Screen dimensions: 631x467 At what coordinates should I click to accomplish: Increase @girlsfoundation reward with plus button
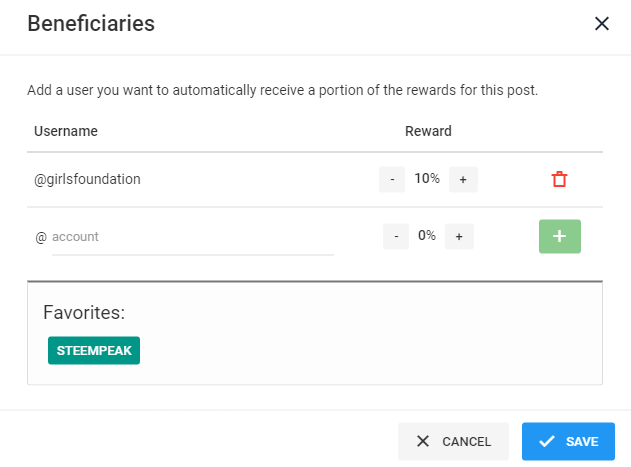coord(463,179)
